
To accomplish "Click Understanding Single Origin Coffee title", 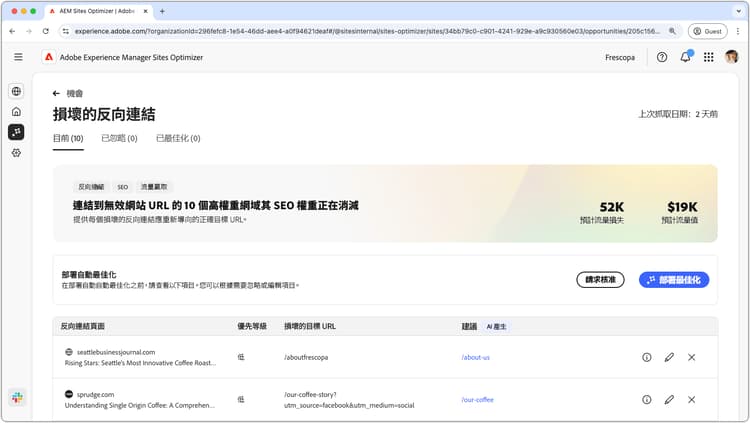I will tap(140, 405).
